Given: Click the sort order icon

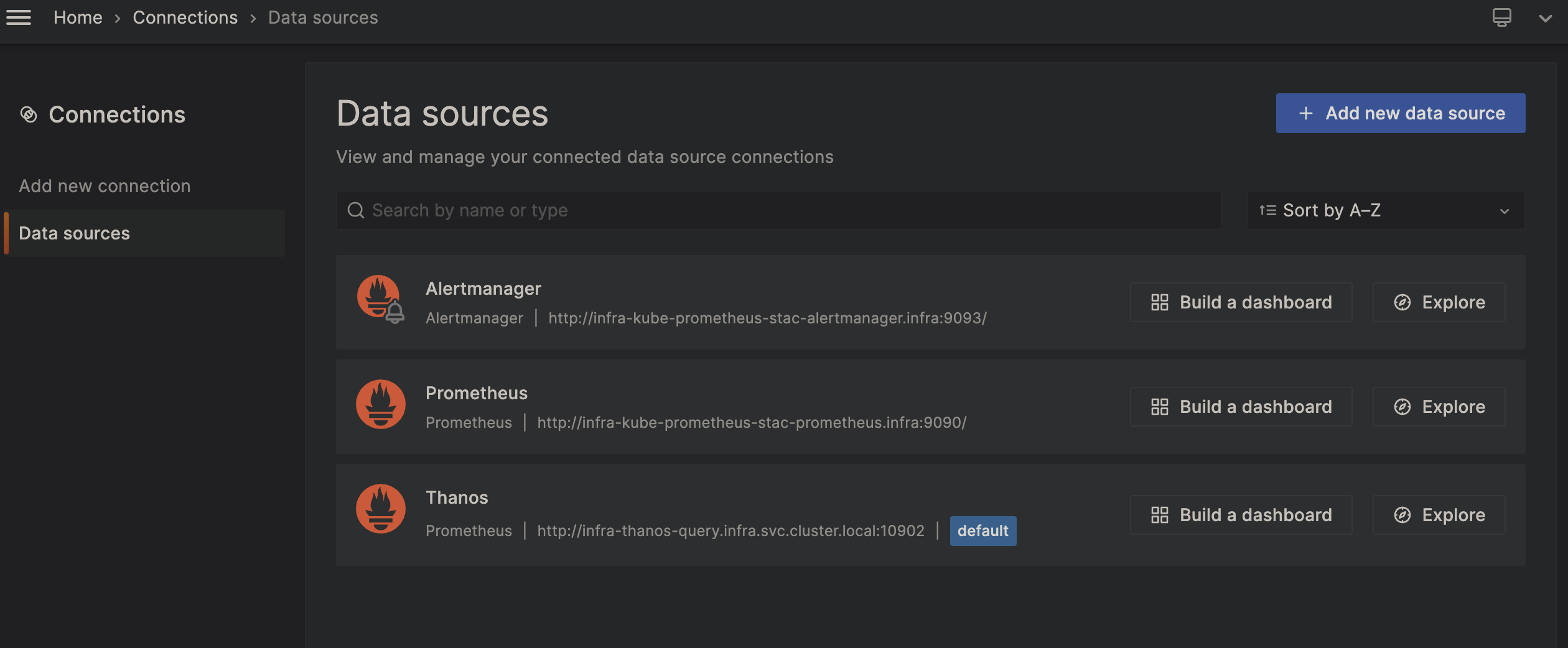Looking at the screenshot, I should (x=1267, y=210).
